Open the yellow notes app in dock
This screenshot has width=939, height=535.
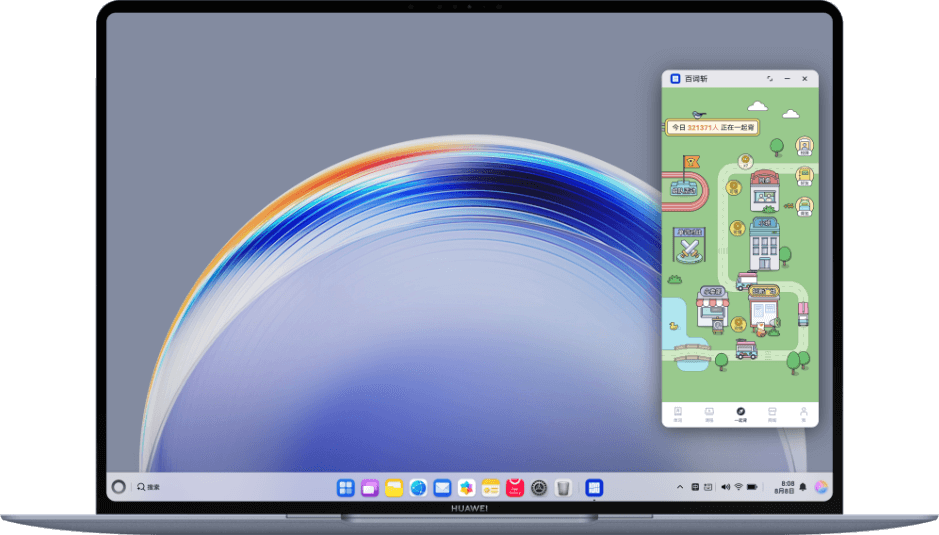tap(490, 488)
